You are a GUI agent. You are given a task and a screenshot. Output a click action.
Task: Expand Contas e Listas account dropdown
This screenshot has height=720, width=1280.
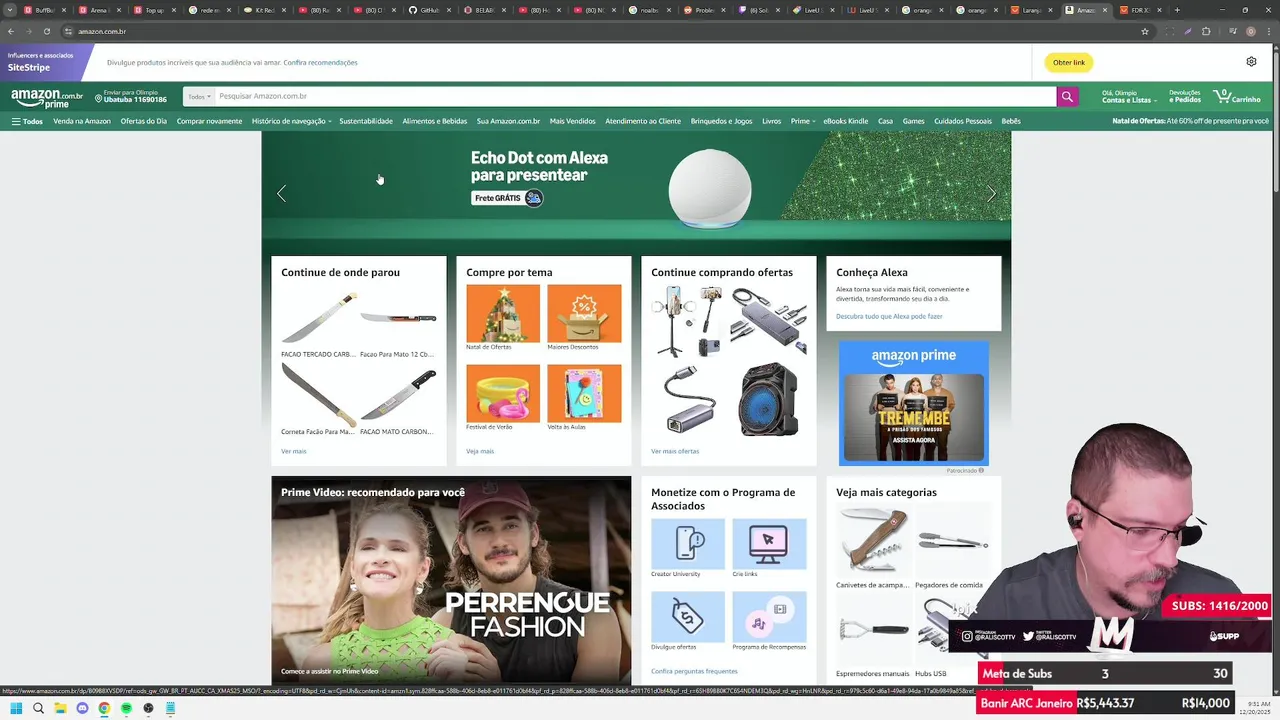pyautogui.click(x=1129, y=96)
